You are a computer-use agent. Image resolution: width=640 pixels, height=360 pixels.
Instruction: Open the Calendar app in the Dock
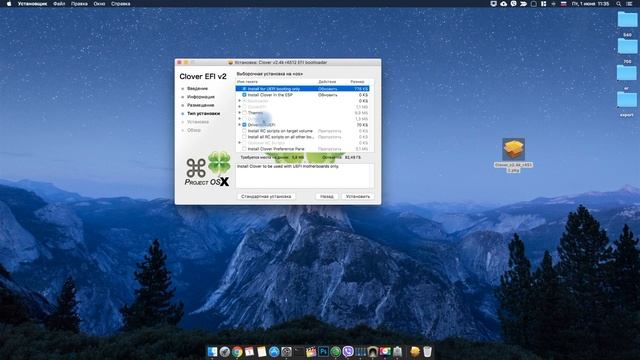[x=249, y=351]
